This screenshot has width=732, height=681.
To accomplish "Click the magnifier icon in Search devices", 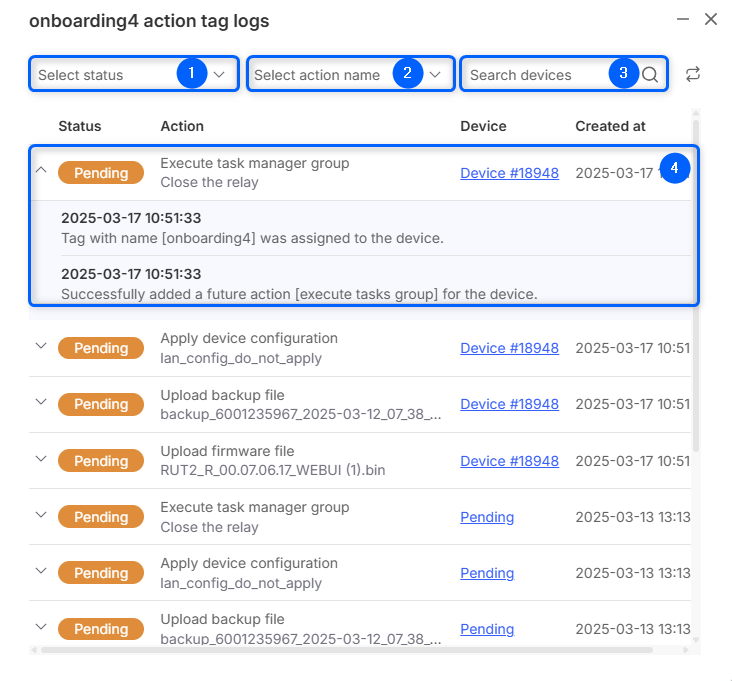I will [650, 75].
